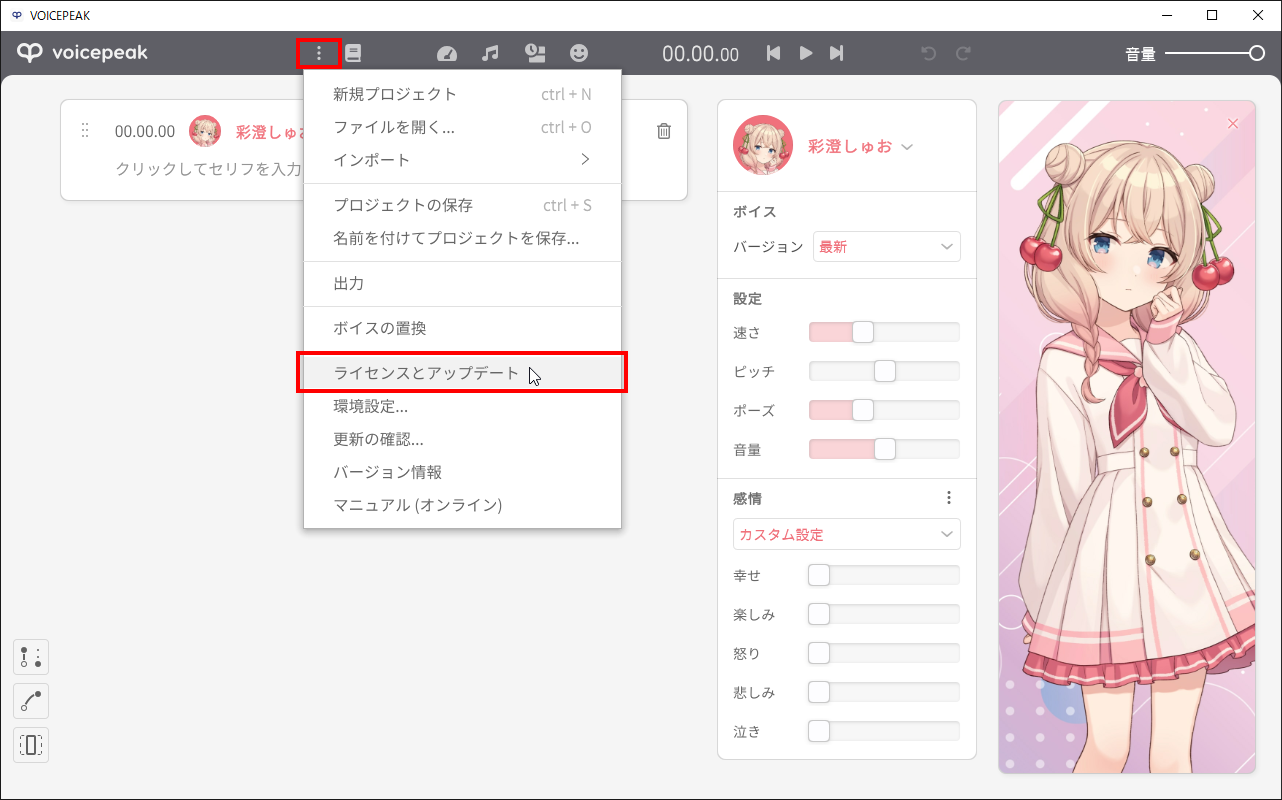Delete the line with trash icon
The width and height of the screenshot is (1282, 800).
(x=664, y=131)
